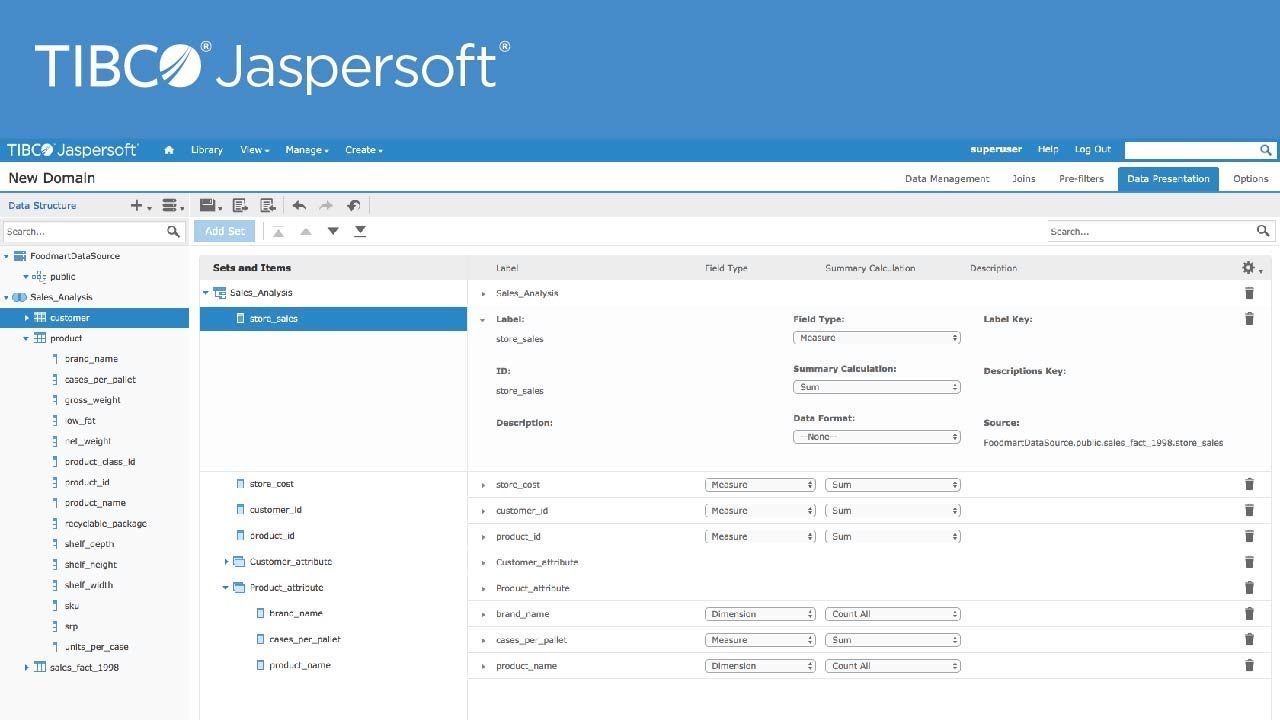Viewport: 1280px width, 720px height.
Task: Delete customer_id row using trash icon
Action: click(1249, 510)
